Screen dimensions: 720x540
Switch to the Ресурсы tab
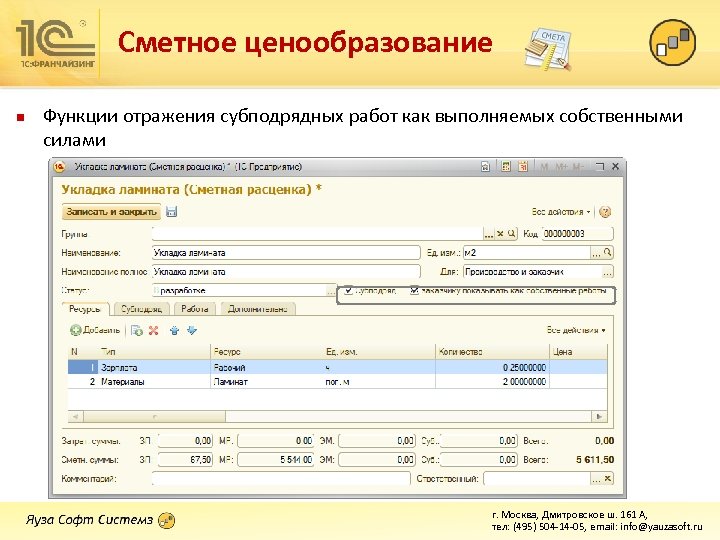[x=85, y=309]
